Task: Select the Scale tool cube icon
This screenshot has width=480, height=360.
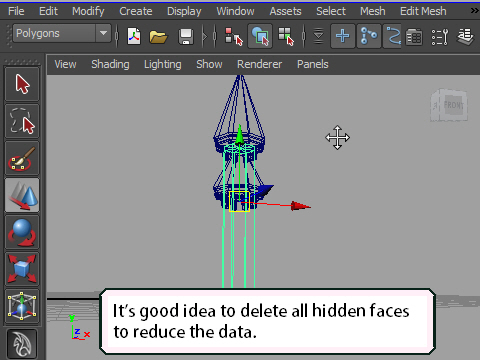Action: click(22, 269)
